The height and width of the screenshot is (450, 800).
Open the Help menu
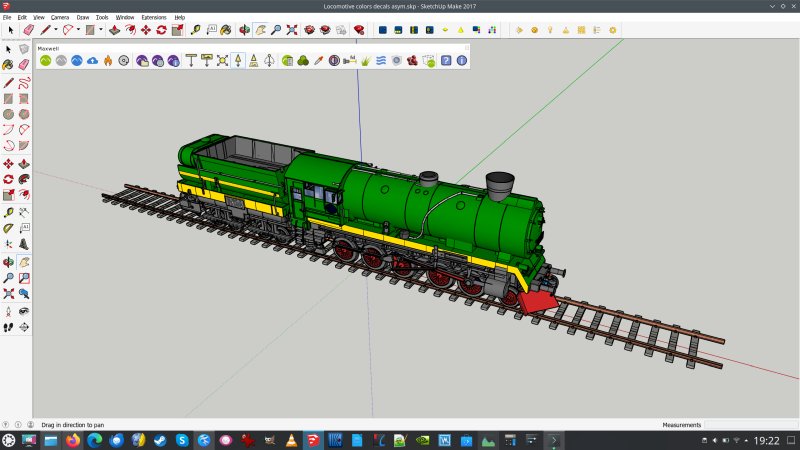point(180,17)
